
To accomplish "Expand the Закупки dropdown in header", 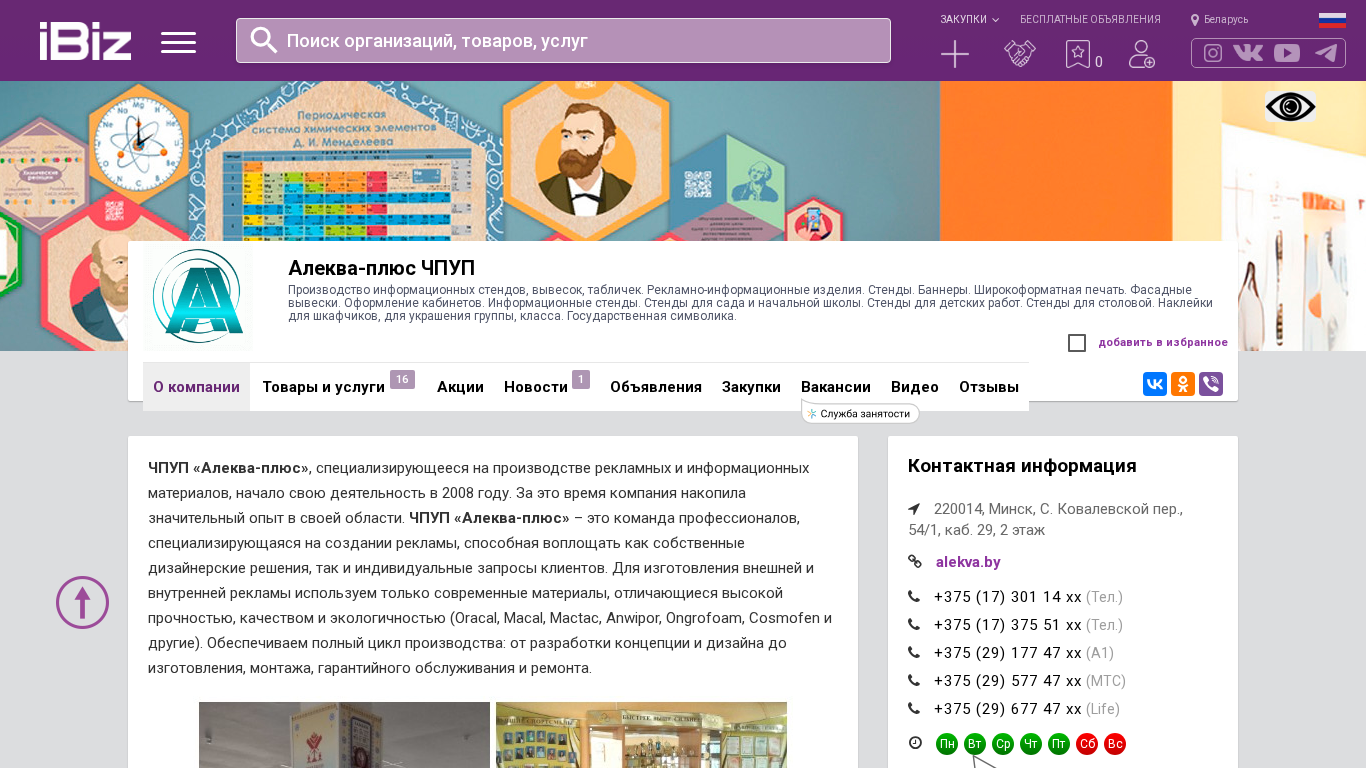I will point(969,20).
